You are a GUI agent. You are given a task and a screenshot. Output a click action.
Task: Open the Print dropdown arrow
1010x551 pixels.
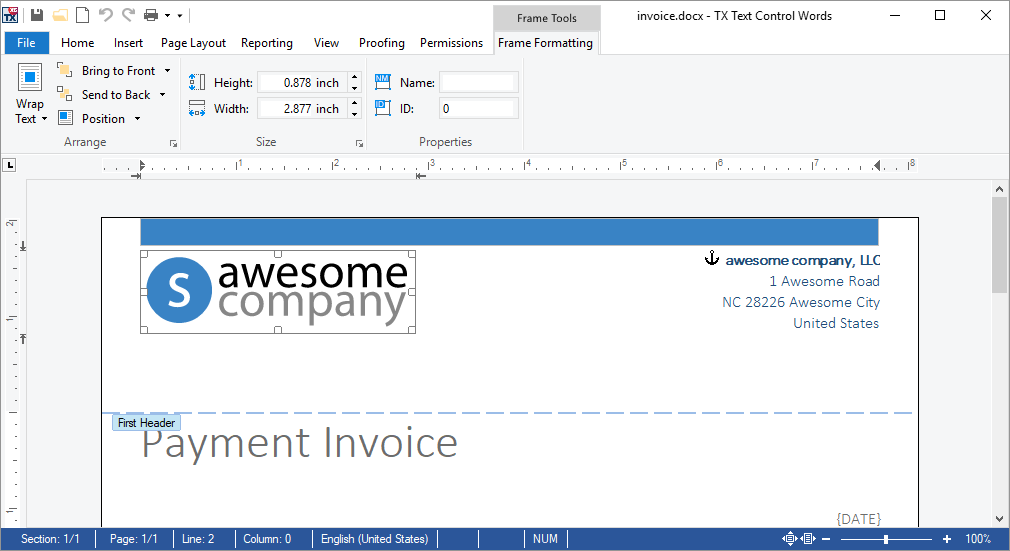(167, 15)
